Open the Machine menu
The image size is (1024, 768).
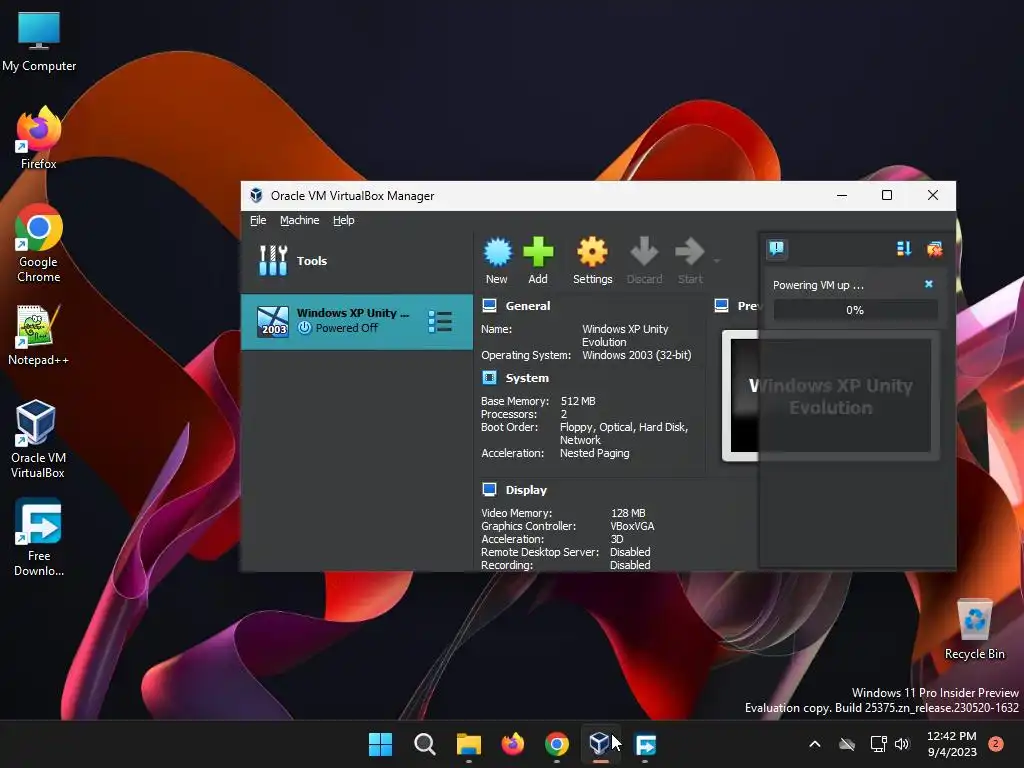(300, 220)
